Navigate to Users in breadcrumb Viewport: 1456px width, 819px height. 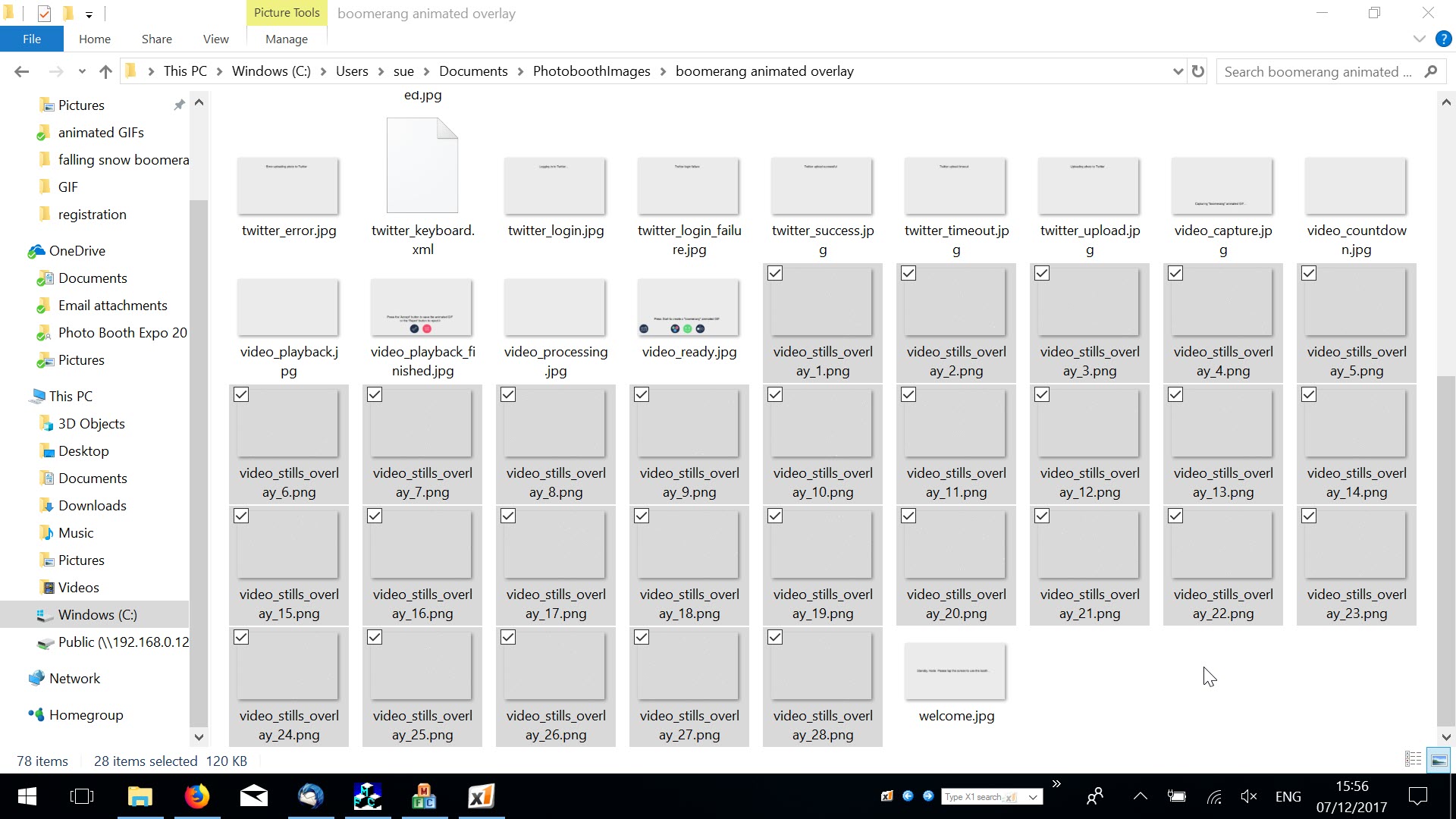pyautogui.click(x=352, y=71)
